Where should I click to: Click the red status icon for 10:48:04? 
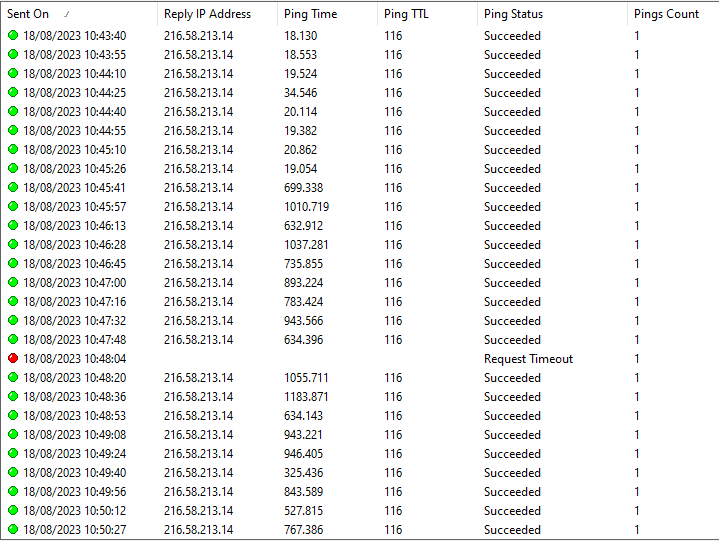click(x=13, y=359)
